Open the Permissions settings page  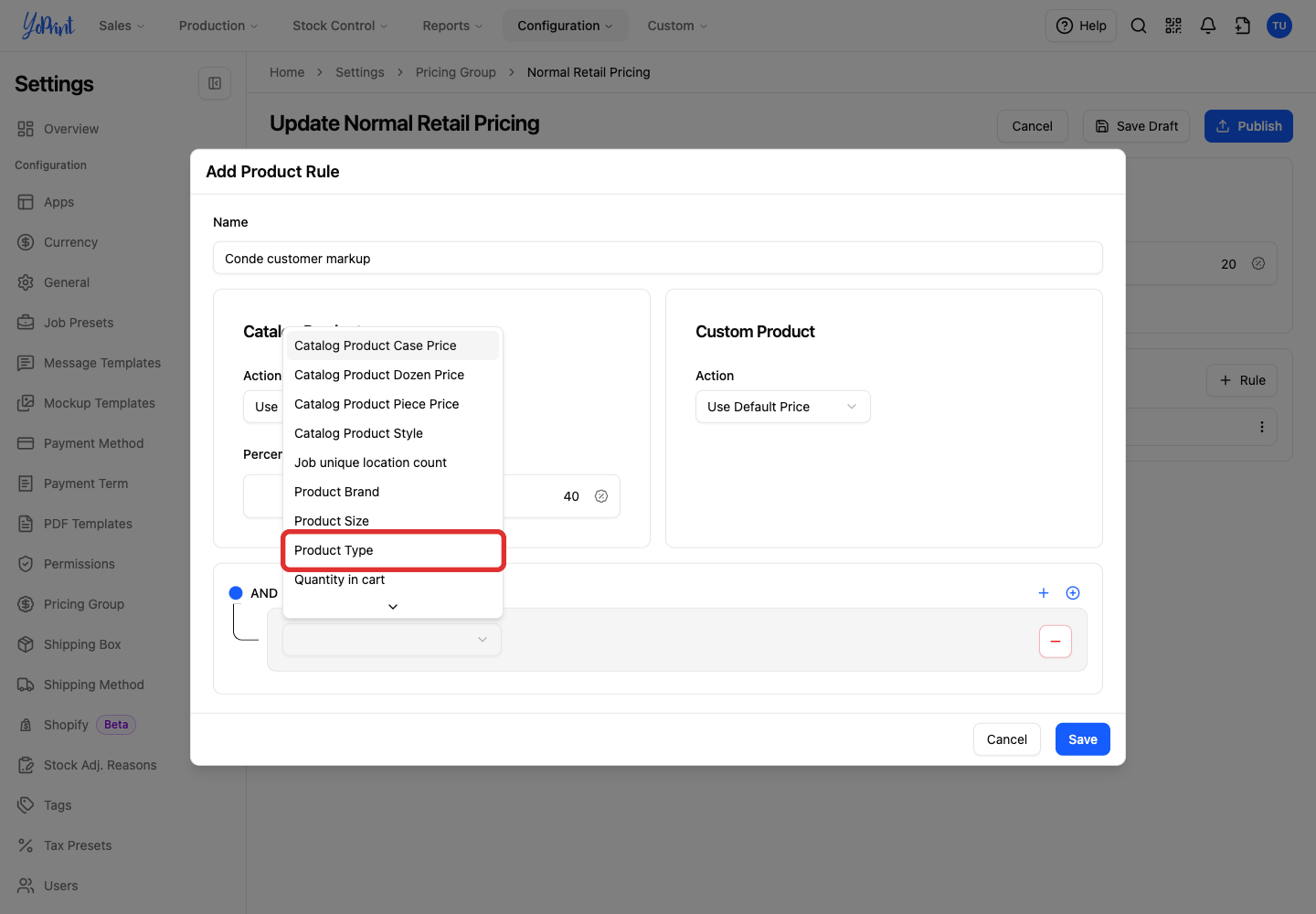[x=80, y=564]
